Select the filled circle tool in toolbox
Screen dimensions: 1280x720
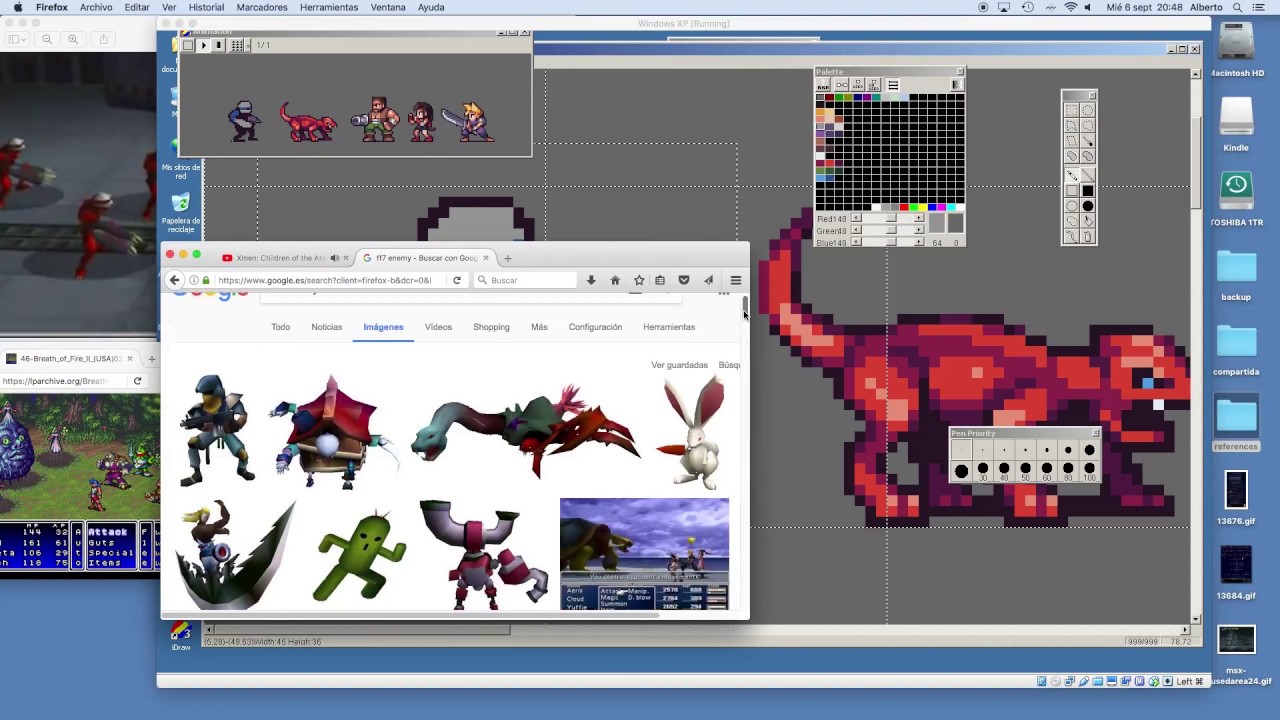(1087, 205)
